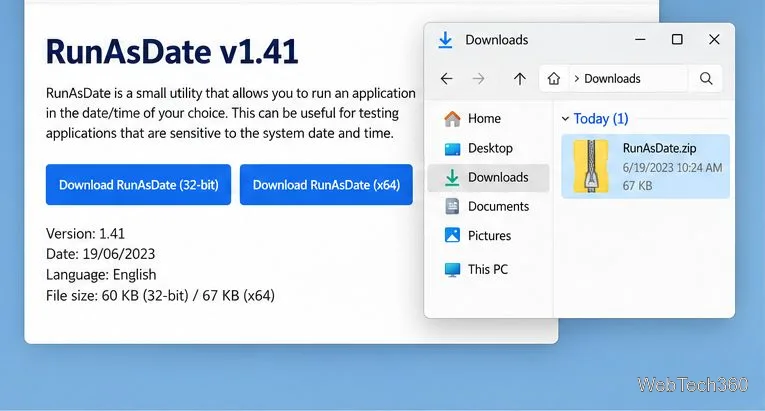Open search in Downloads window
The height and width of the screenshot is (411, 765).
point(706,79)
